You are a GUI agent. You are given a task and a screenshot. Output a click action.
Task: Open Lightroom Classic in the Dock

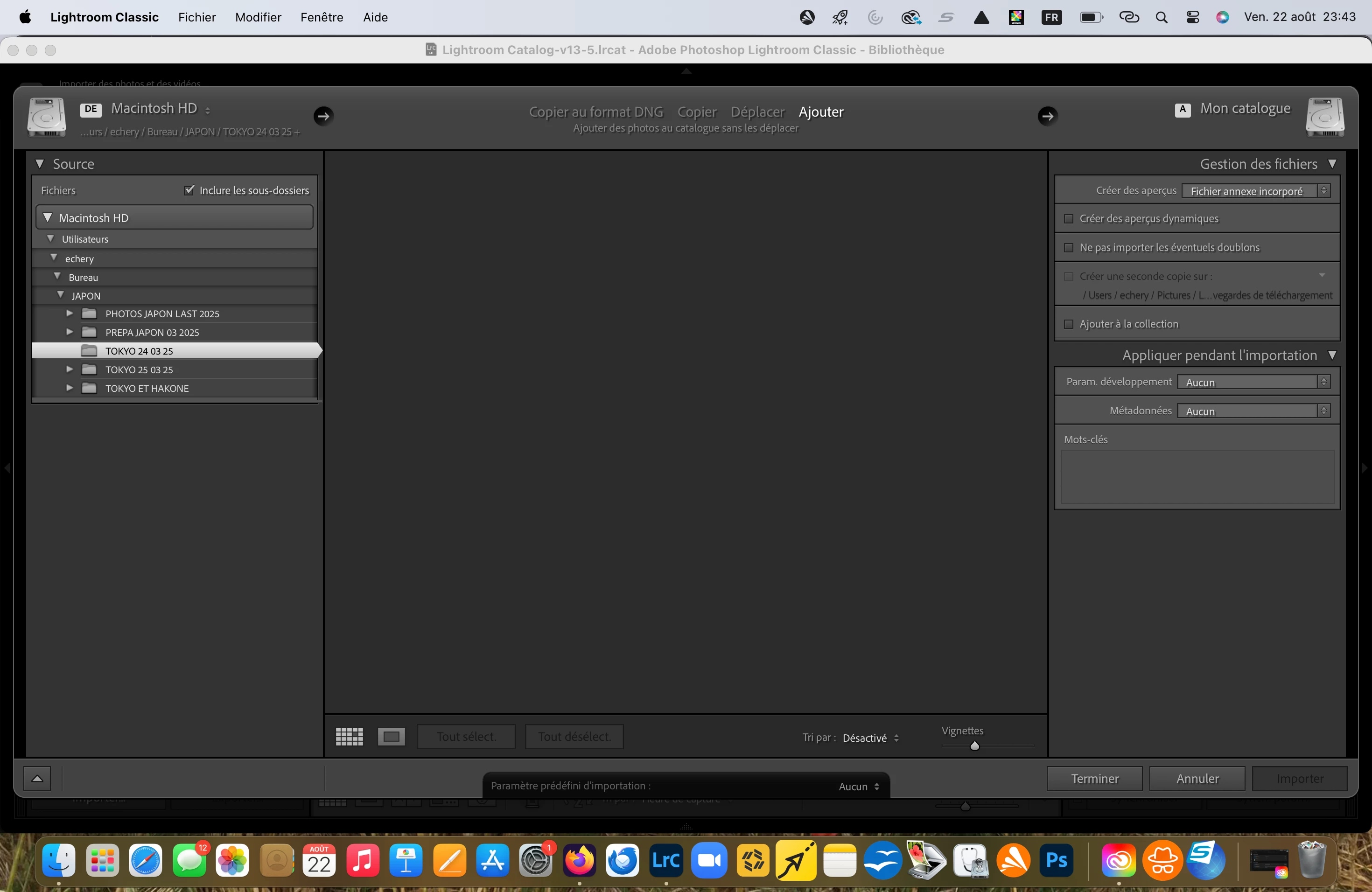(x=666, y=860)
